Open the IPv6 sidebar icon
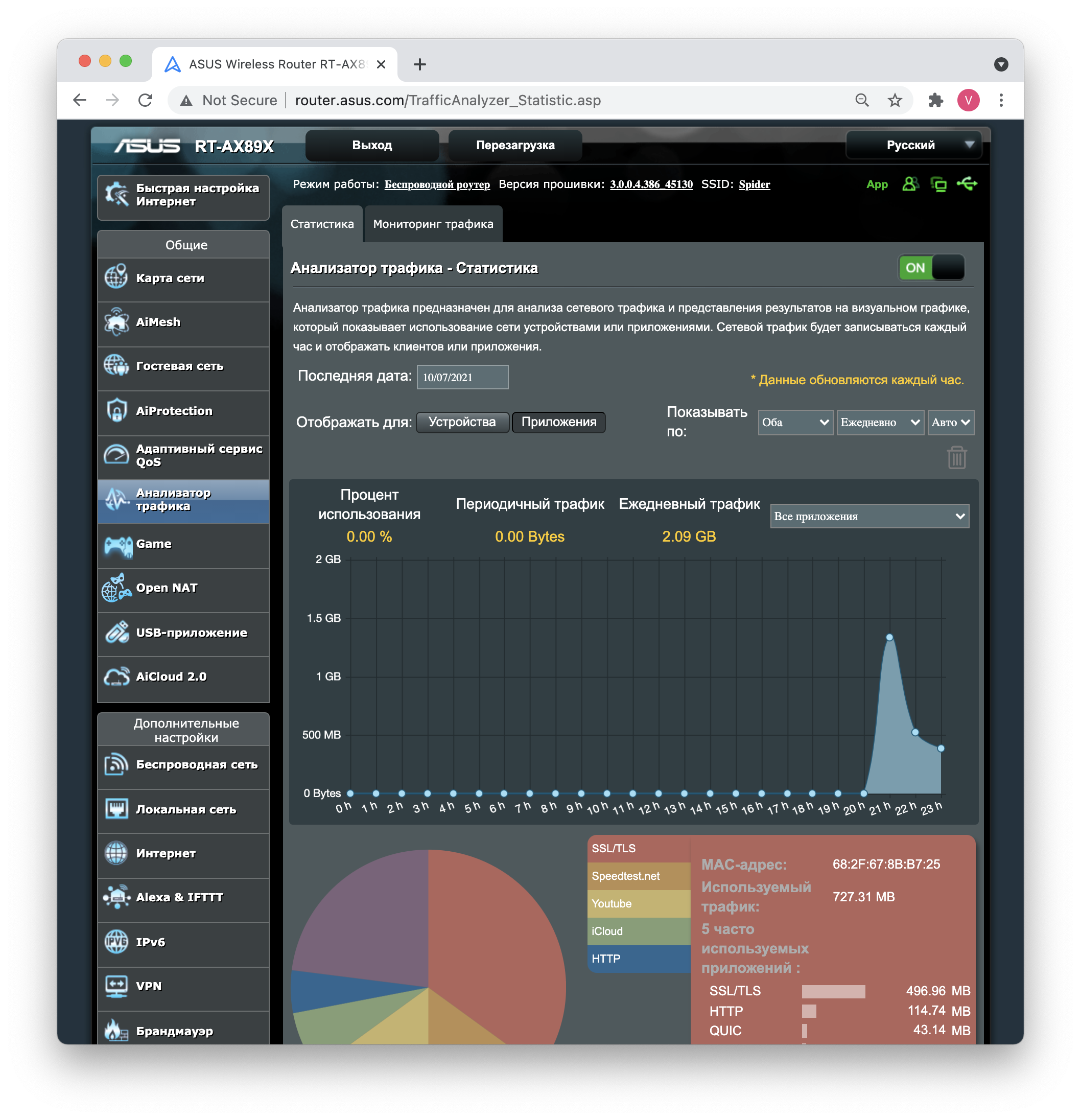Image resolution: width=1081 pixels, height=1120 pixels. 116,942
